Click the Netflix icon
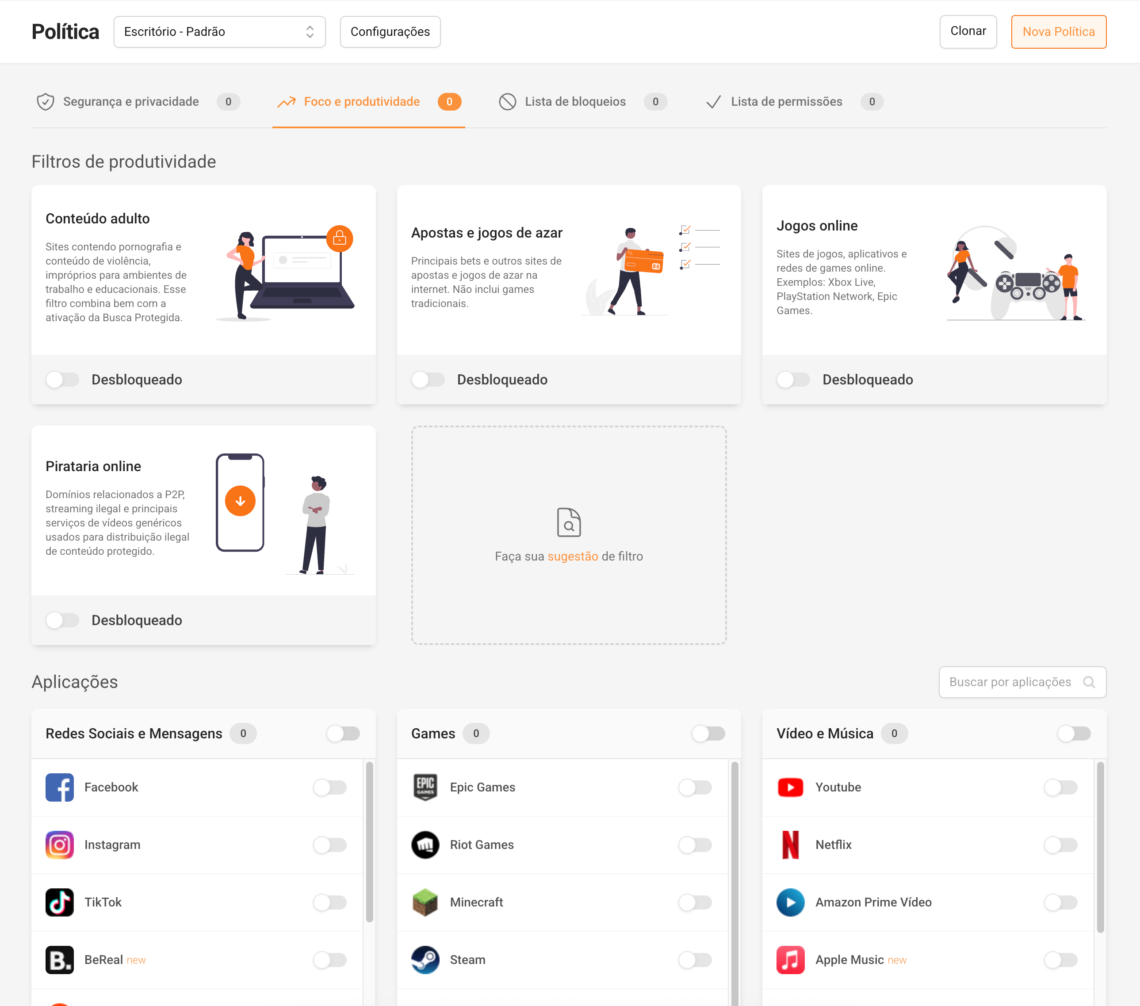Image resolution: width=1140 pixels, height=1006 pixels. point(790,844)
